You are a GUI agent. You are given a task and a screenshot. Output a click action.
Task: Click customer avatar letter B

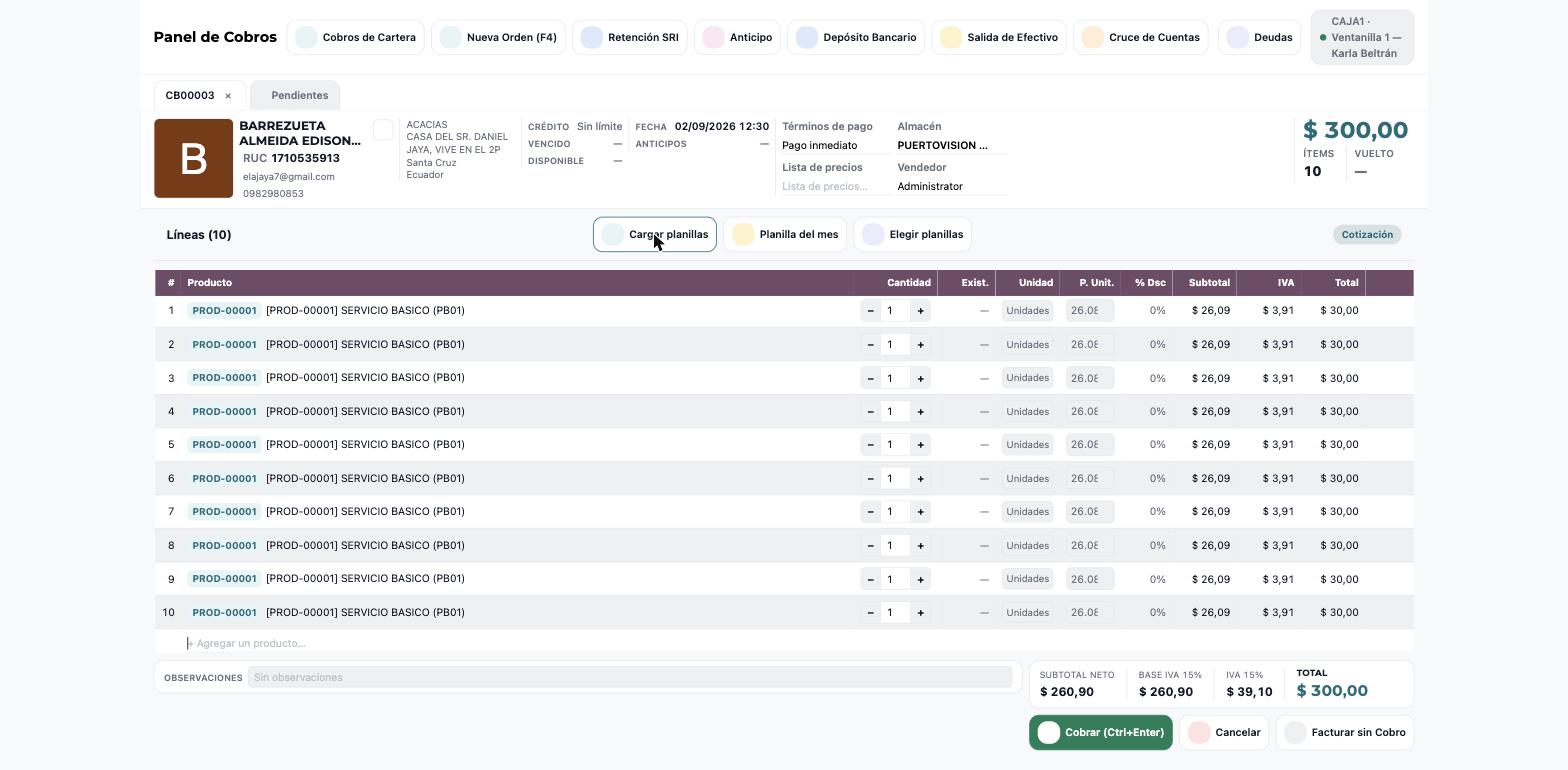point(193,158)
